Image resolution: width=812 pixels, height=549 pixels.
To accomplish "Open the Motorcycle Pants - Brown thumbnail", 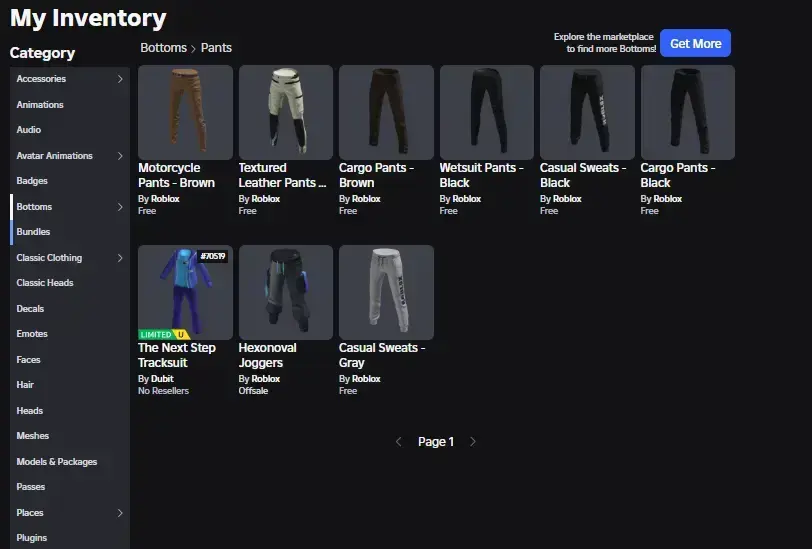I will point(185,112).
